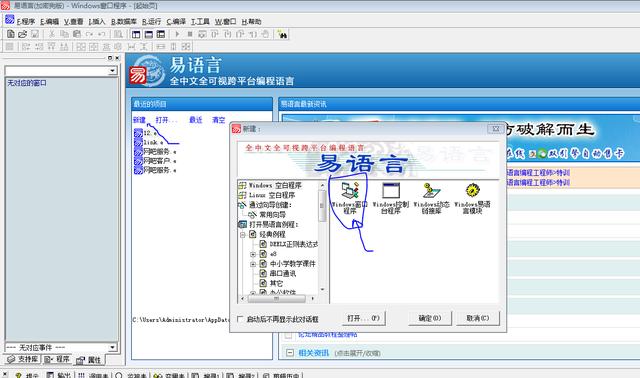Click the dialog tree horizontal scrollbar thumb
Screen dimensions: 640x378
click(x=276, y=299)
